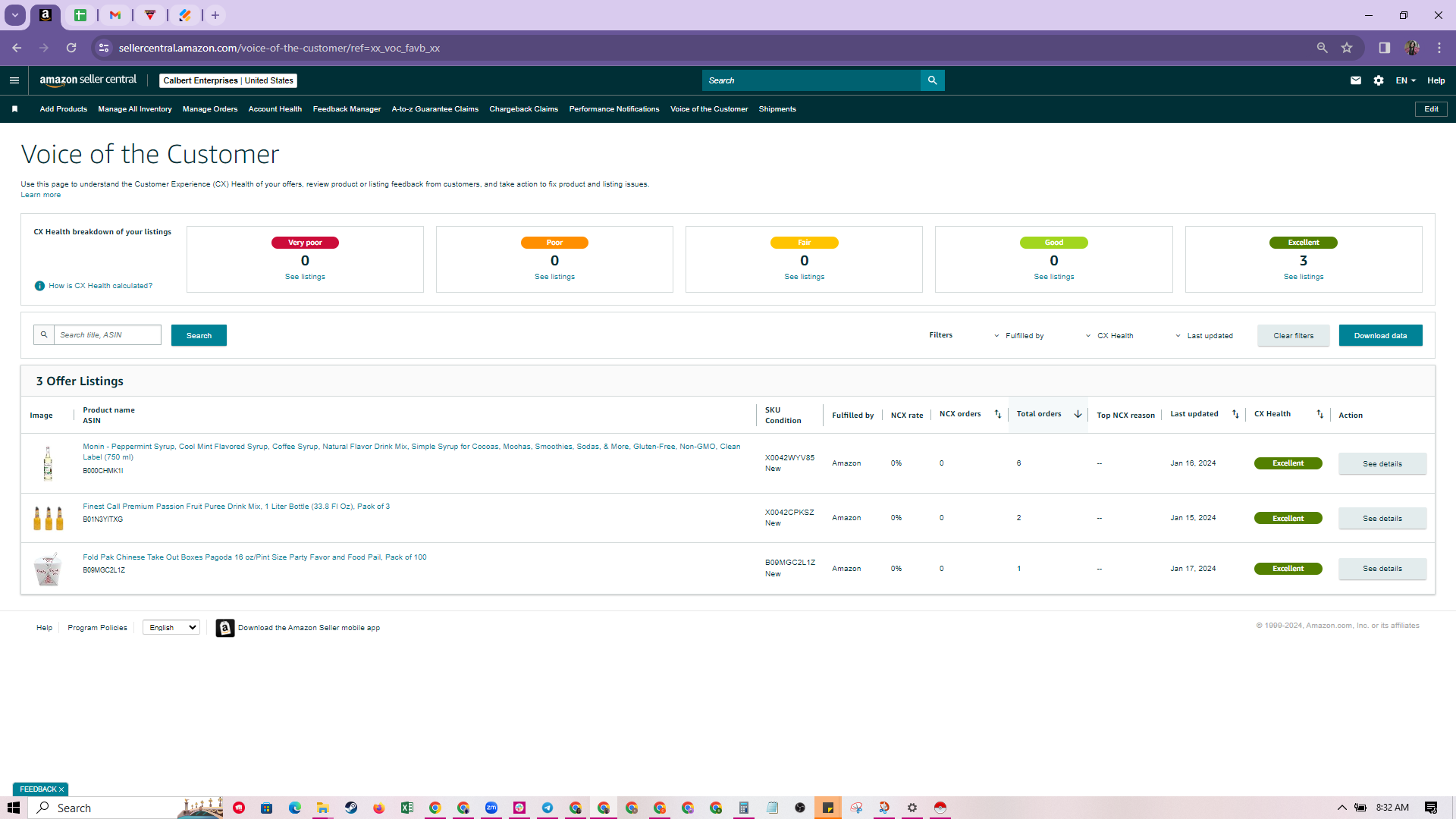Click the teal Search button
Image resolution: width=1456 pixels, height=819 pixels.
(x=199, y=335)
